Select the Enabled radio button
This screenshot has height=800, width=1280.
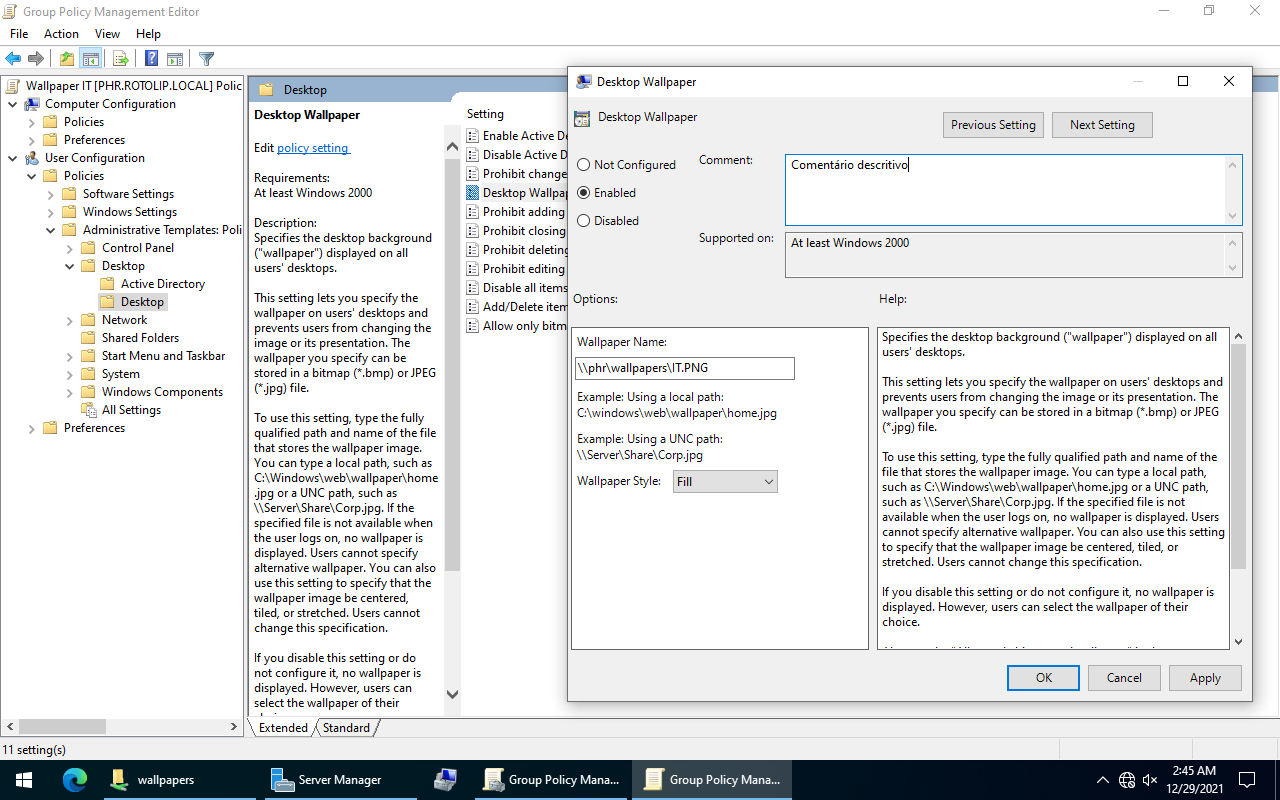click(584, 193)
